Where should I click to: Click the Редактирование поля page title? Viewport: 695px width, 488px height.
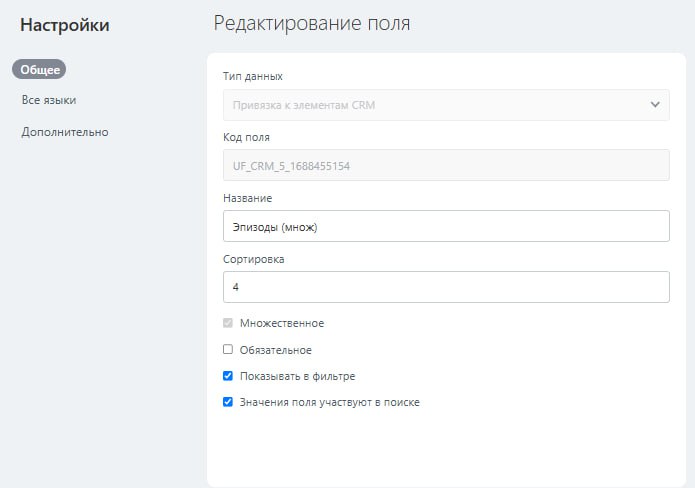click(312, 23)
